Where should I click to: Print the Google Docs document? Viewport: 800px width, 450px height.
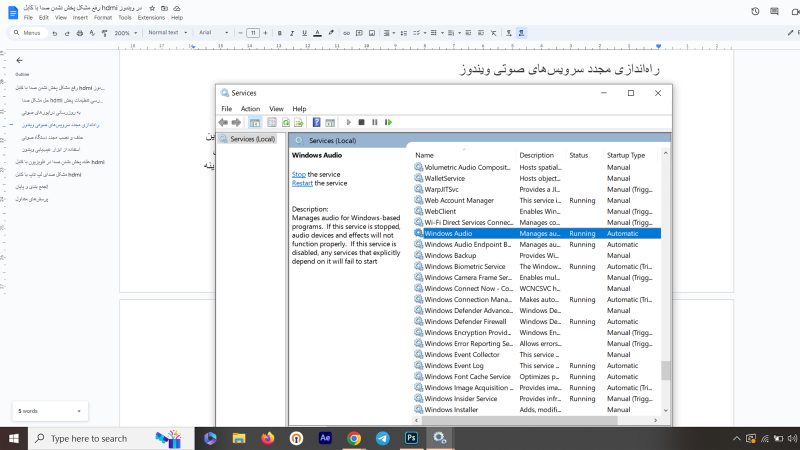point(80,33)
